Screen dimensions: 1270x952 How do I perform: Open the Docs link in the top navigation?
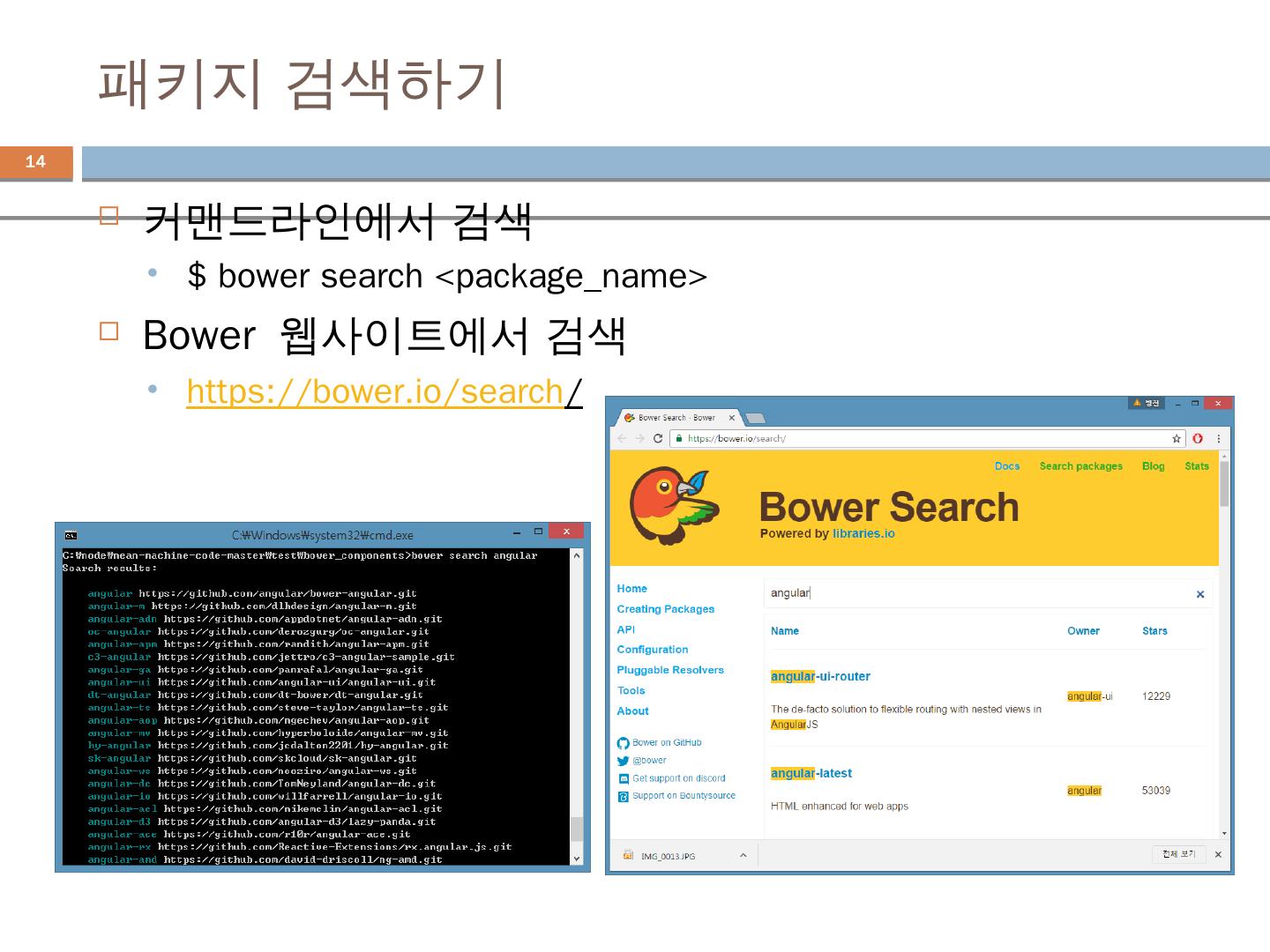click(1006, 466)
